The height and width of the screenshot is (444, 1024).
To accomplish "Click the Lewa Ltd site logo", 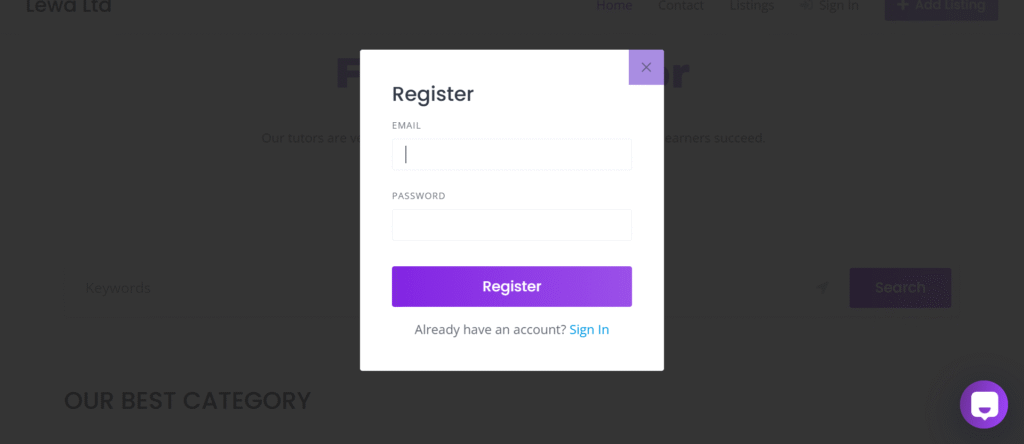I will click(x=69, y=7).
